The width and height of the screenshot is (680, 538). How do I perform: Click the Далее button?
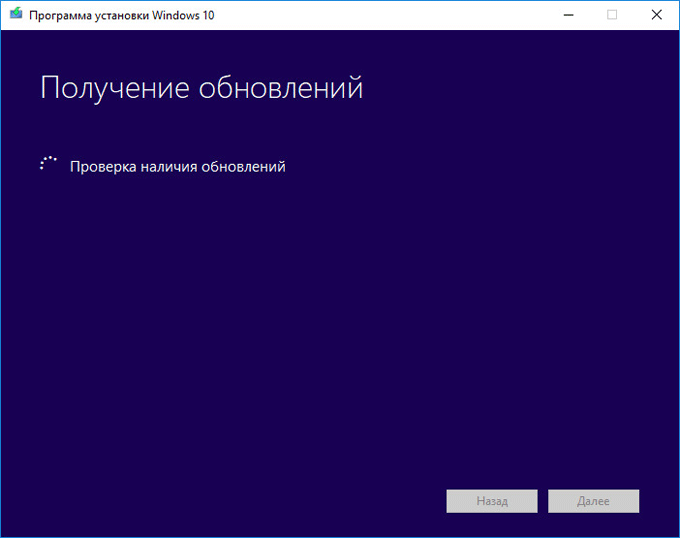tap(593, 501)
